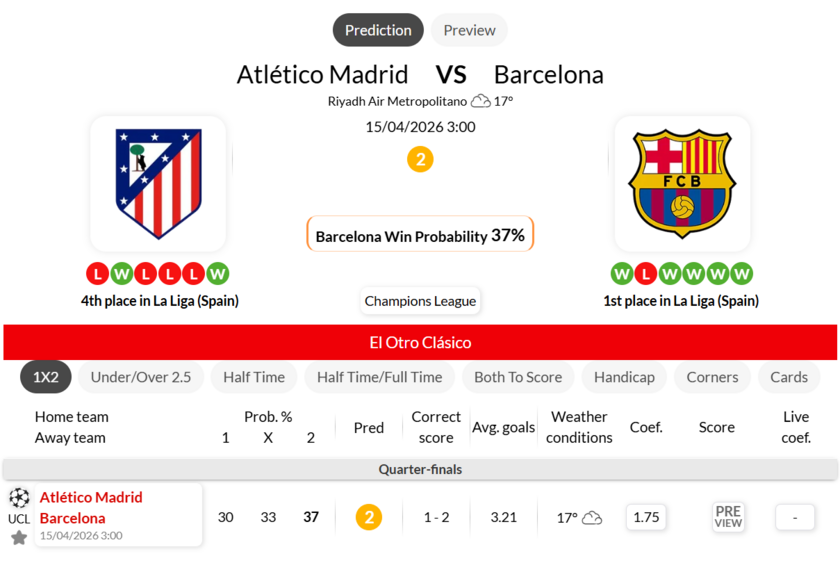Click the red El Otro Clásico banner
Viewport: 840px width, 563px height.
coord(420,342)
